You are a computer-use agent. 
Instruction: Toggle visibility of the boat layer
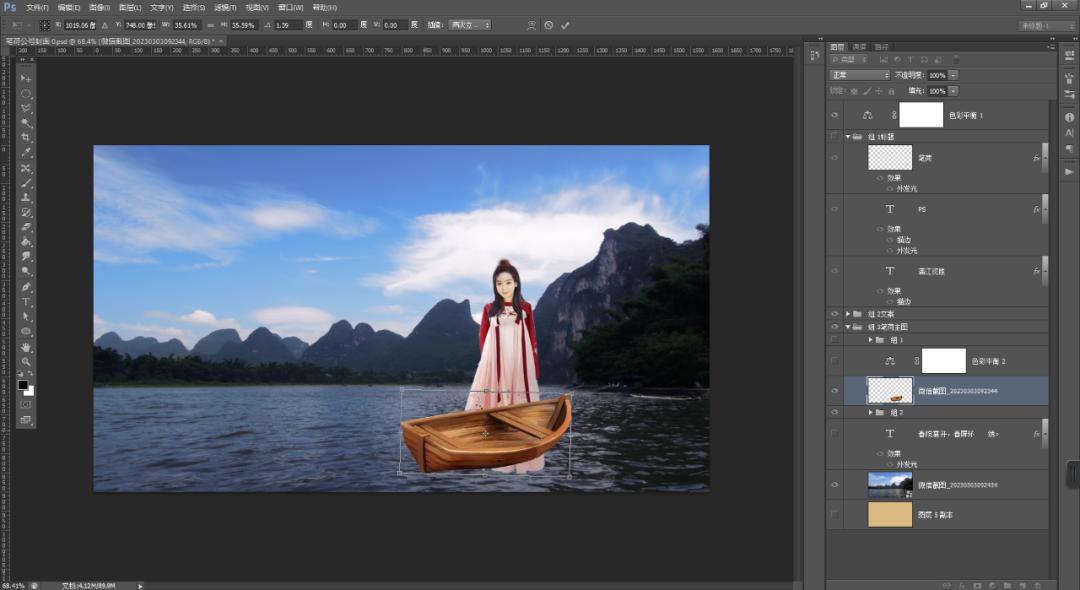click(834, 391)
